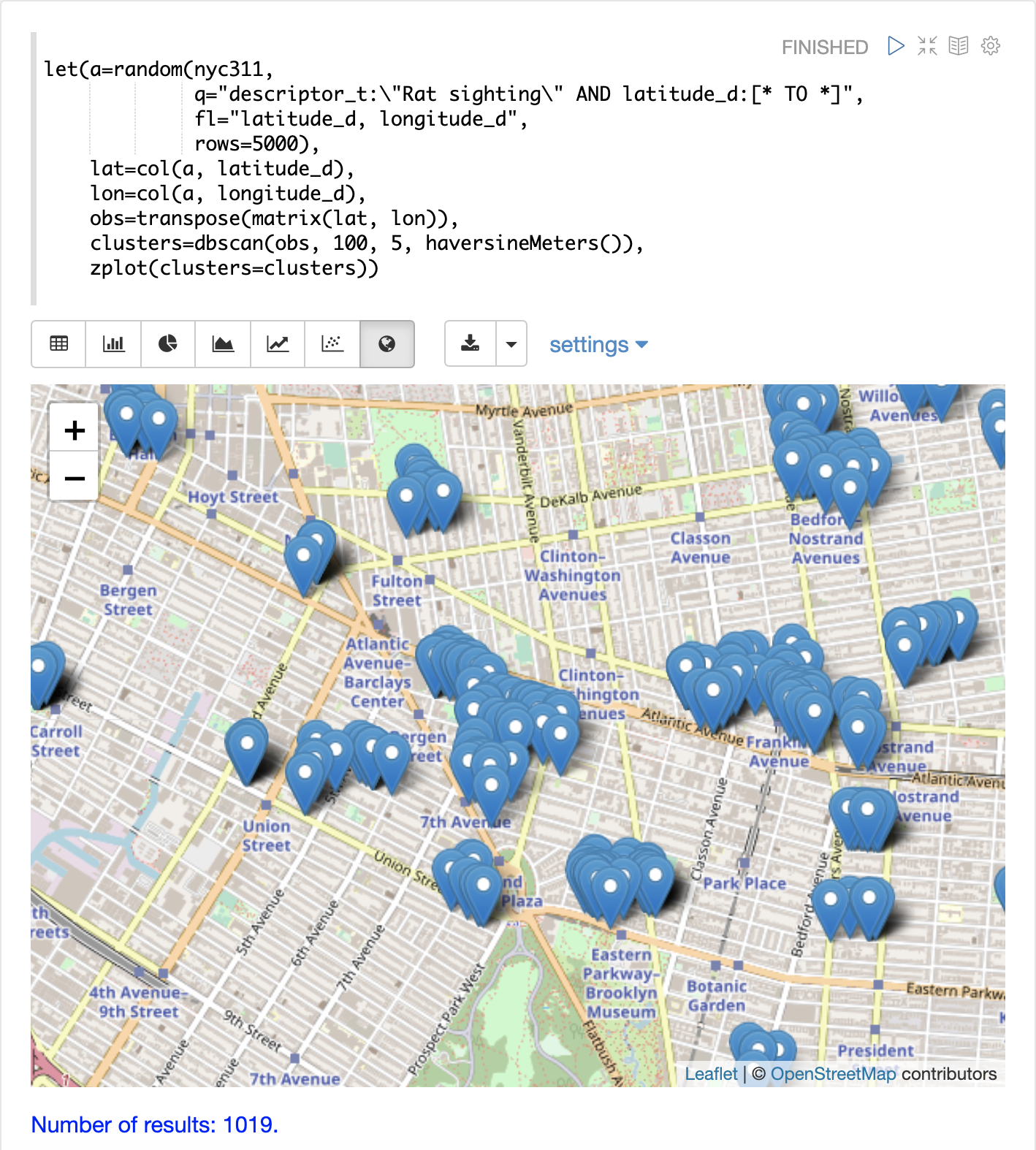Open the paragraph settings gear menu
Viewport: 1036px width, 1150px height.
(x=991, y=46)
